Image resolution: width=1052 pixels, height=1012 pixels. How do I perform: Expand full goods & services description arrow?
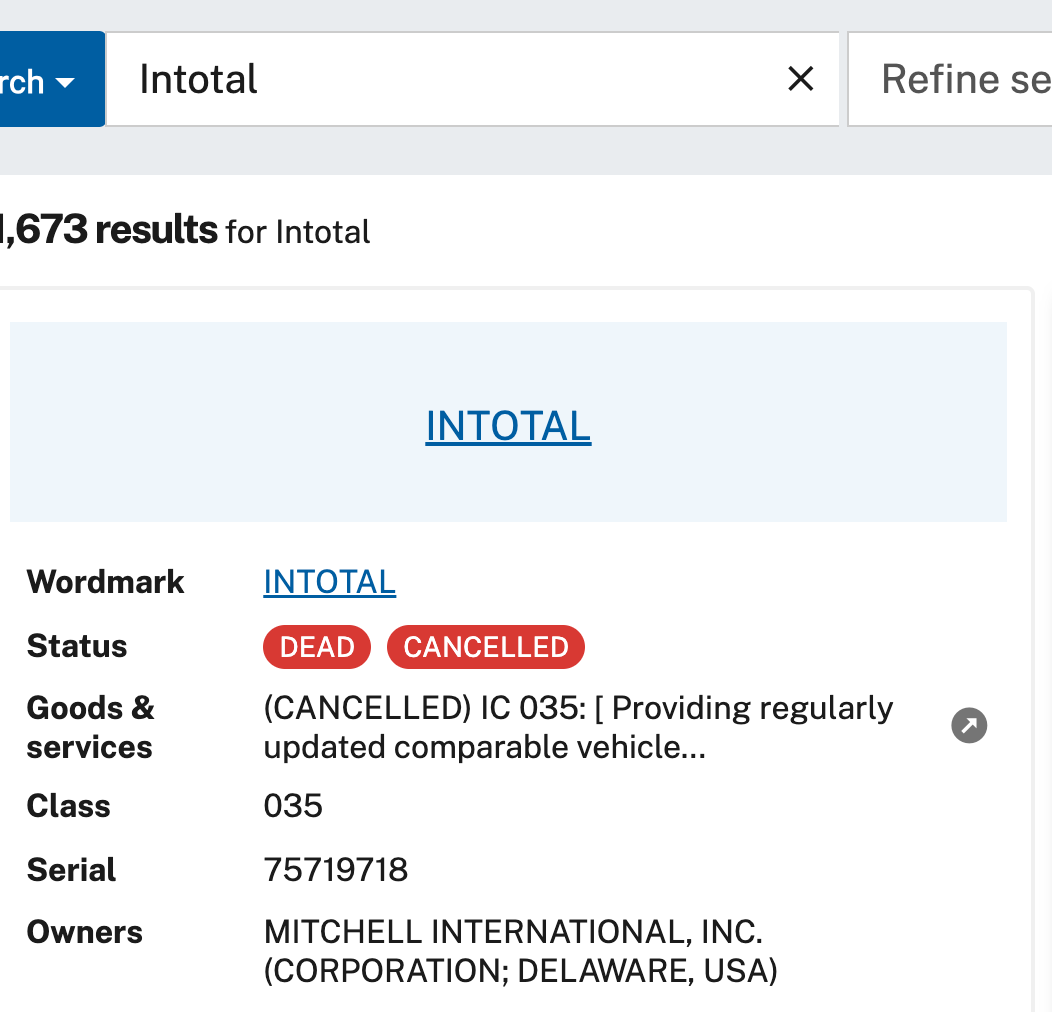click(969, 726)
